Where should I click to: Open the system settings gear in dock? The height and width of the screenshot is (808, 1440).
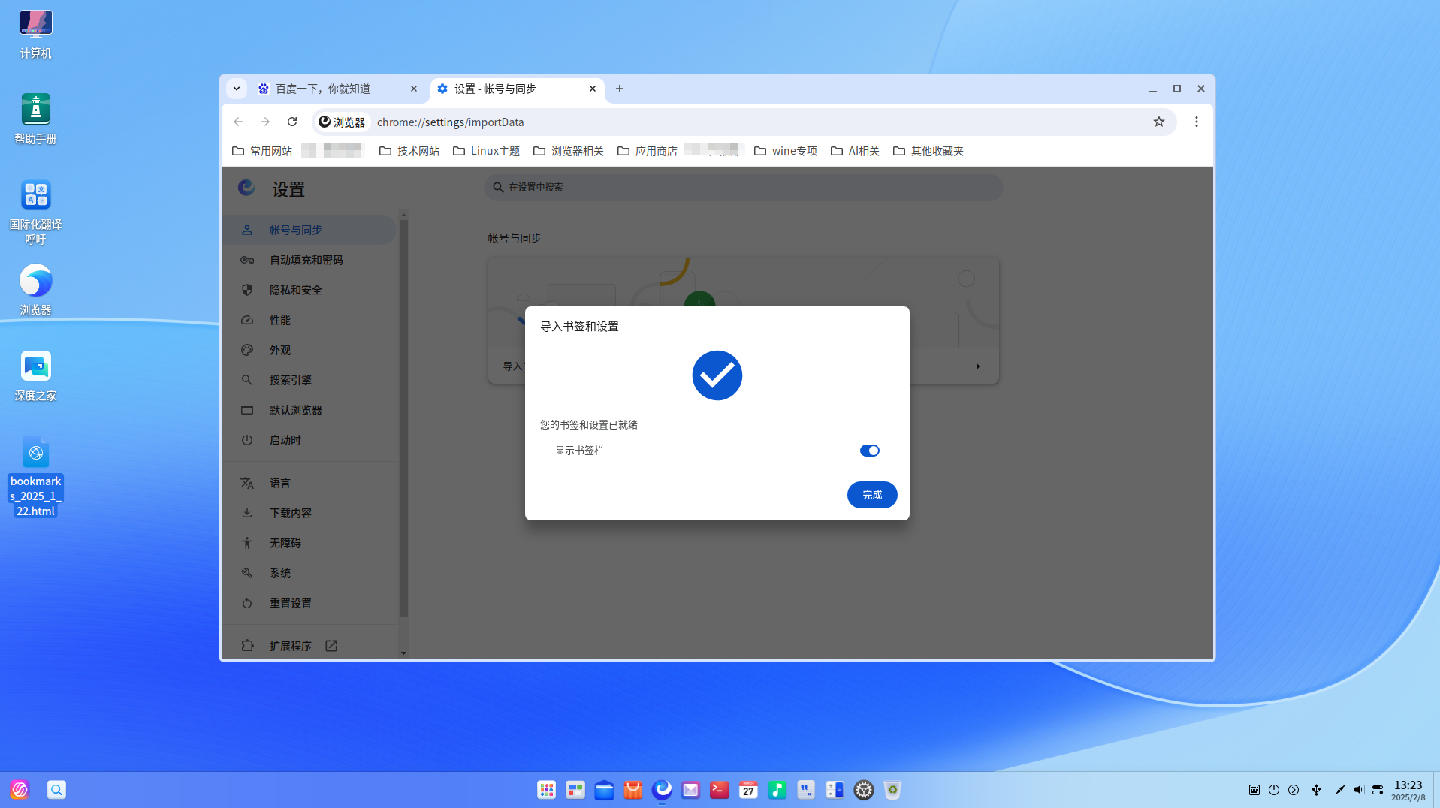pyautogui.click(x=864, y=790)
